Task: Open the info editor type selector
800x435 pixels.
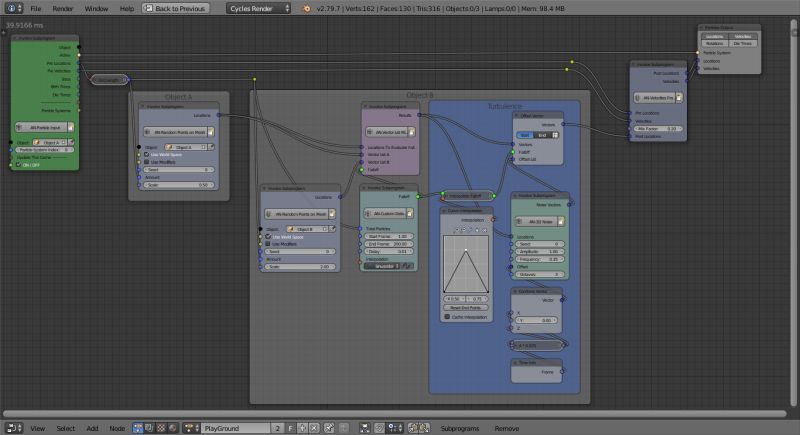Action: [14, 8]
